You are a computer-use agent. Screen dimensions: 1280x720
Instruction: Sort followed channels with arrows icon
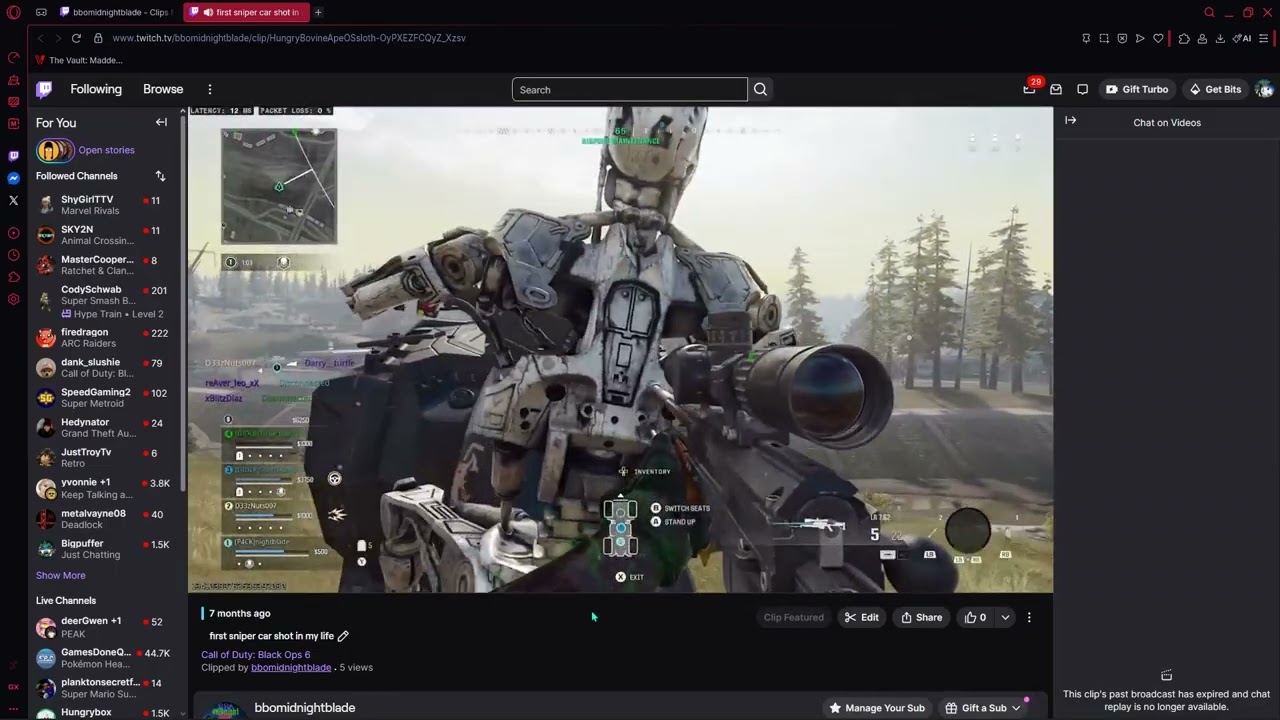click(x=160, y=176)
